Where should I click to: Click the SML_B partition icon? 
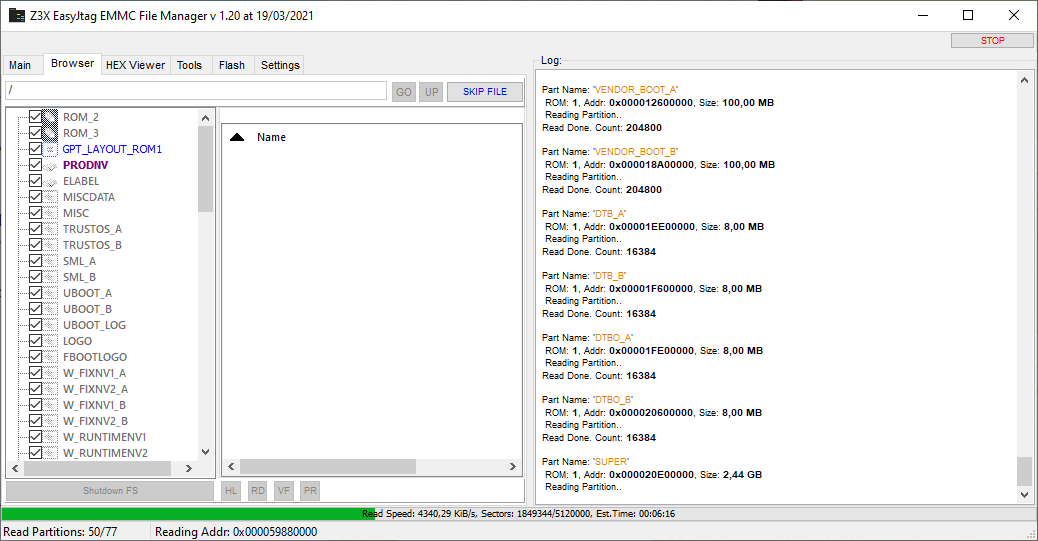pos(50,277)
